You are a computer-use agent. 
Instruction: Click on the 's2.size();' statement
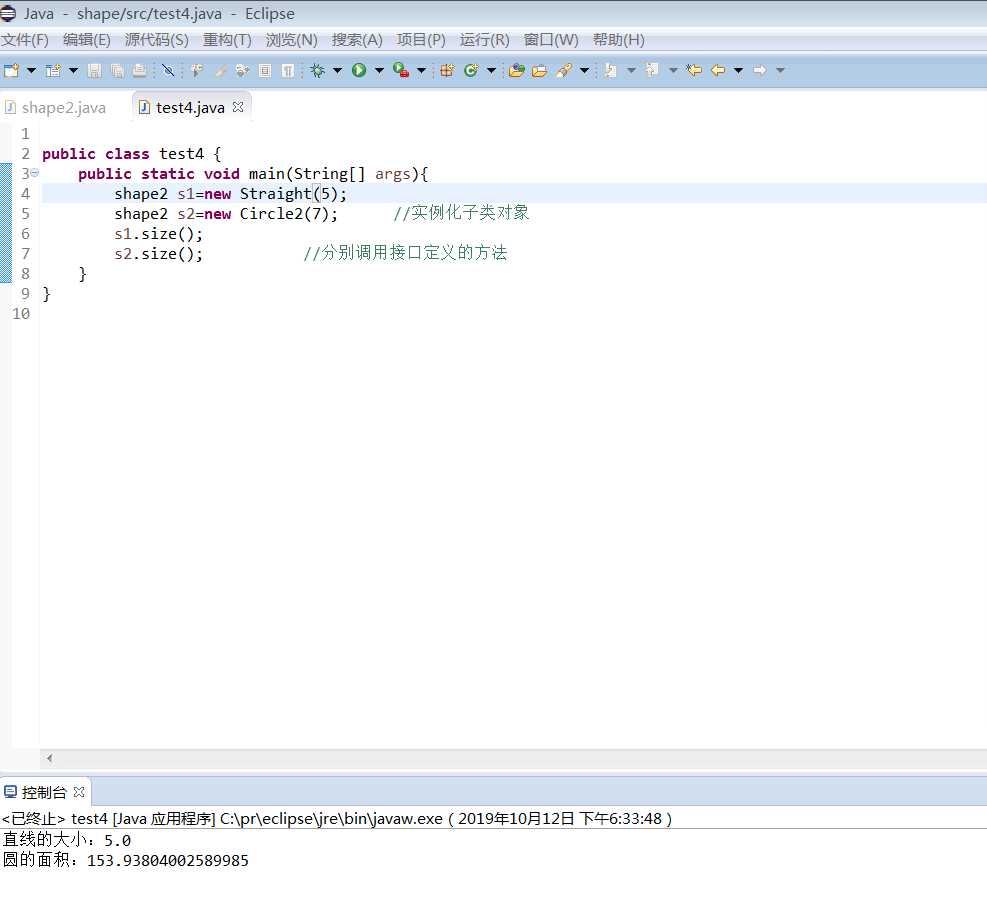pyautogui.click(x=159, y=254)
